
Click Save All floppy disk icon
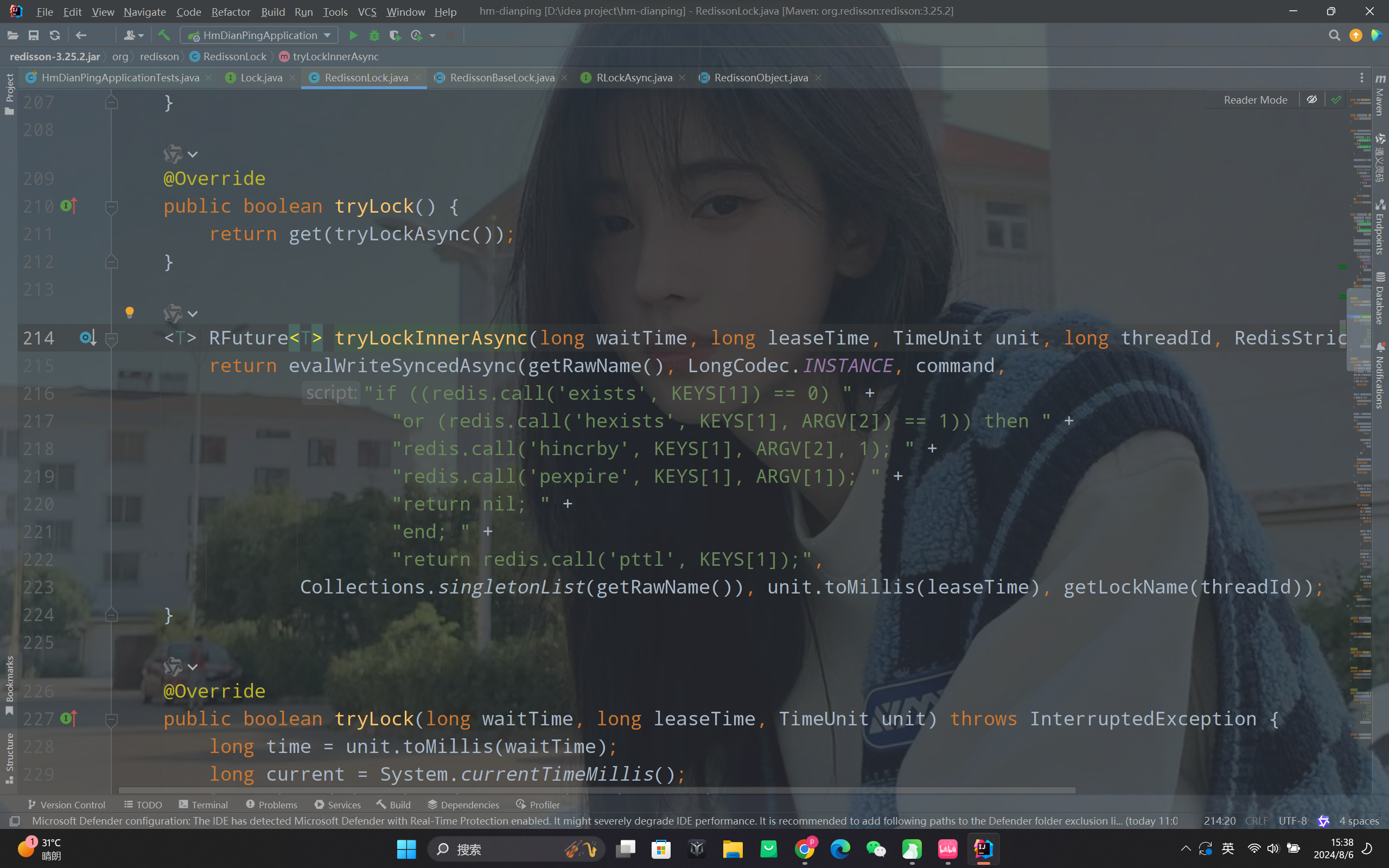click(34, 36)
